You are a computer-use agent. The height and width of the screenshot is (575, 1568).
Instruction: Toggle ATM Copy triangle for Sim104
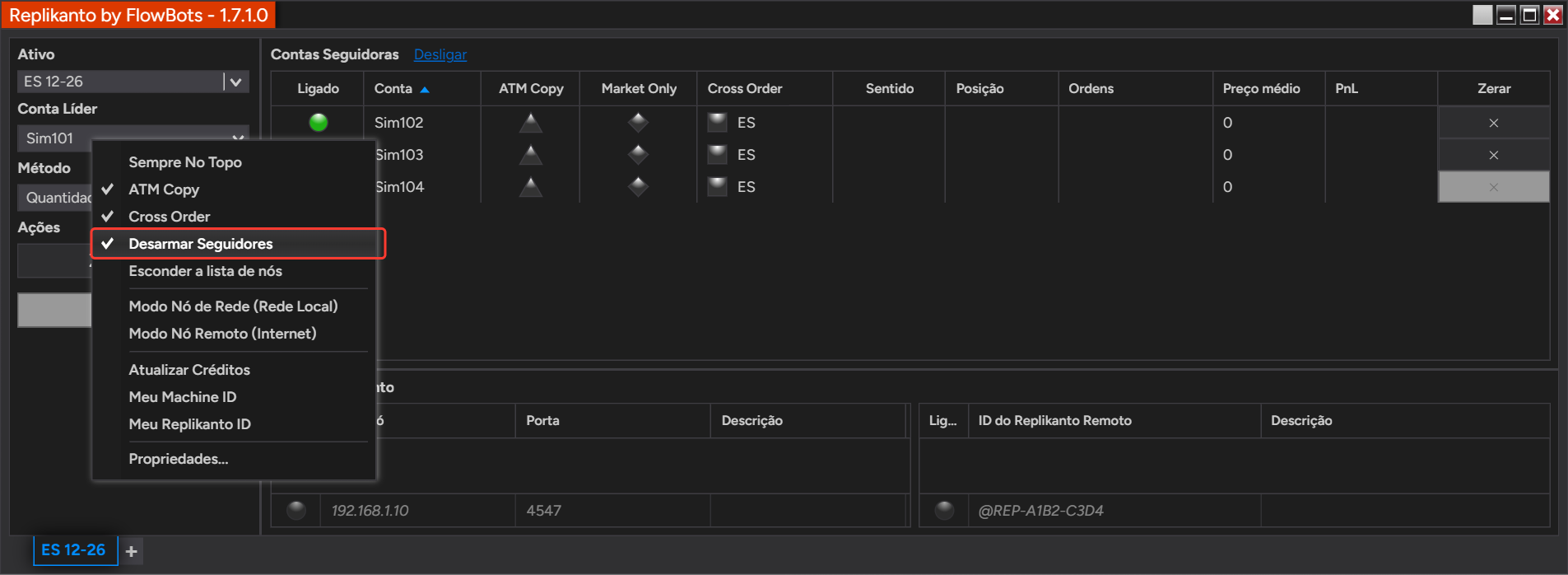tap(531, 187)
